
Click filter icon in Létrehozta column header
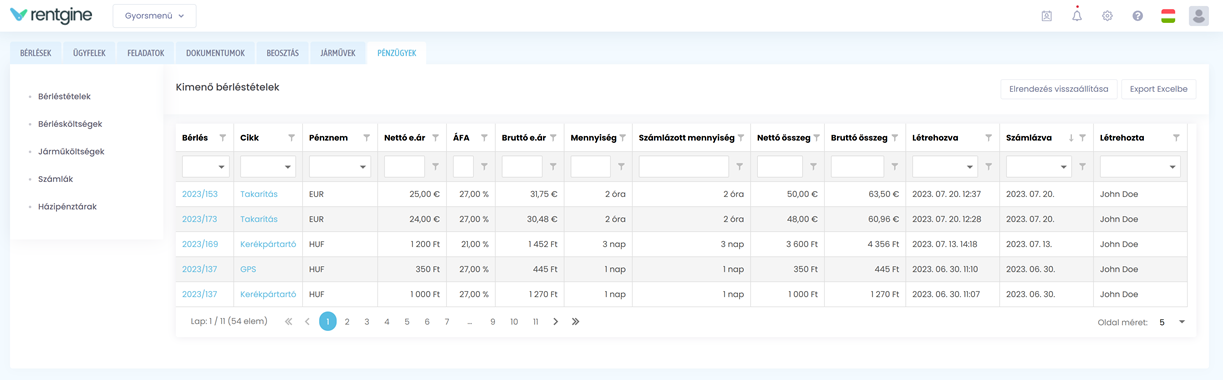pos(1176,138)
